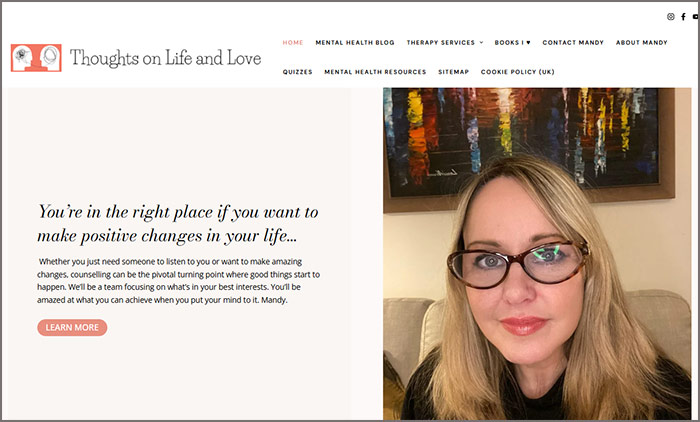Click the italic positive changes headline
This screenshot has height=422, width=700.
pyautogui.click(x=178, y=224)
